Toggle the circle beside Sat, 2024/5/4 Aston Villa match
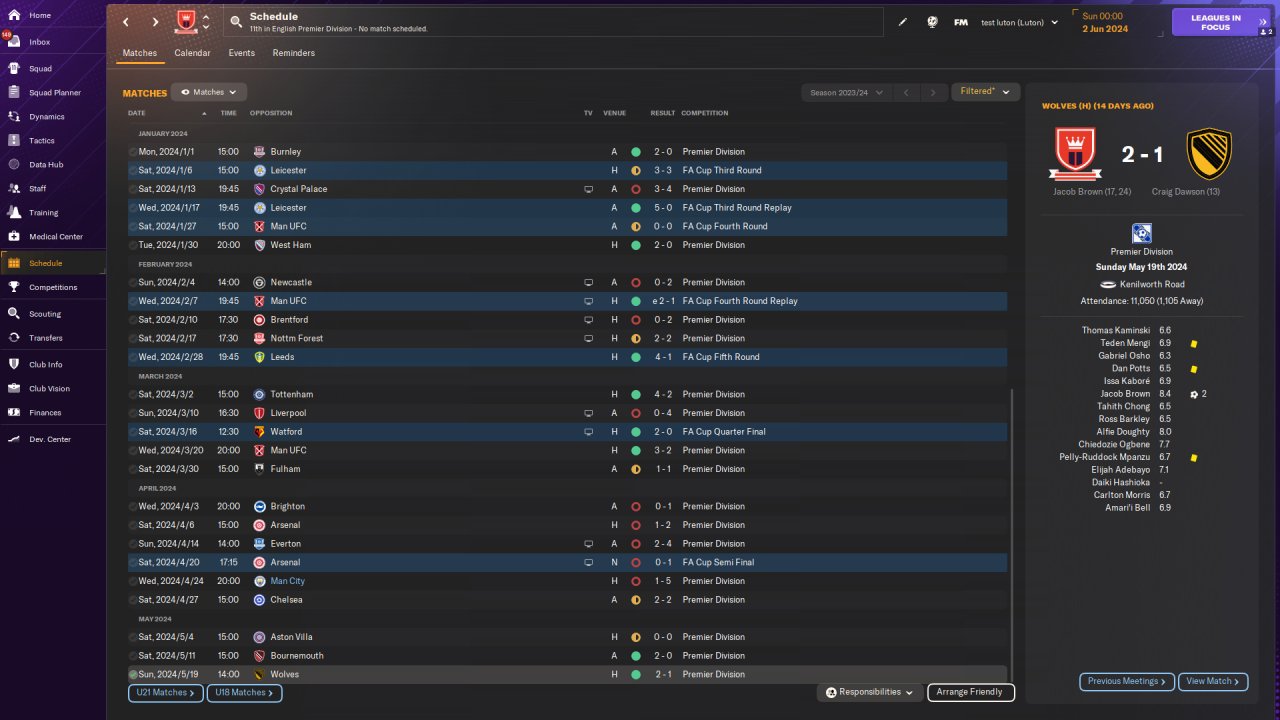This screenshot has height=720, width=1280. [133, 637]
